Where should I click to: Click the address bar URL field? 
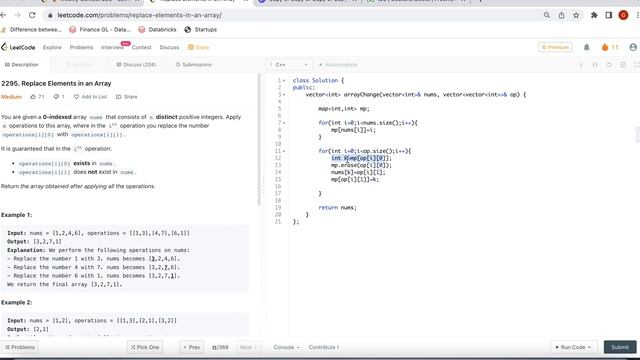tap(294, 15)
